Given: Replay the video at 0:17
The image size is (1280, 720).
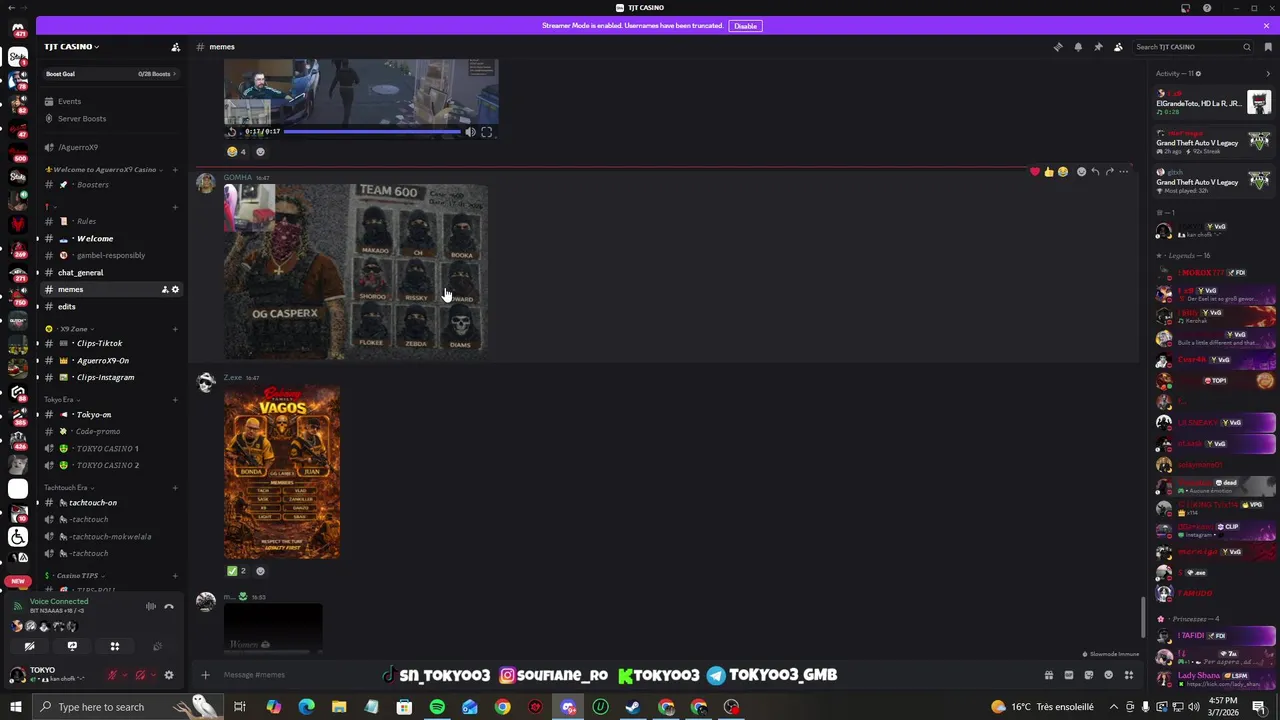Looking at the screenshot, I should pos(232,132).
